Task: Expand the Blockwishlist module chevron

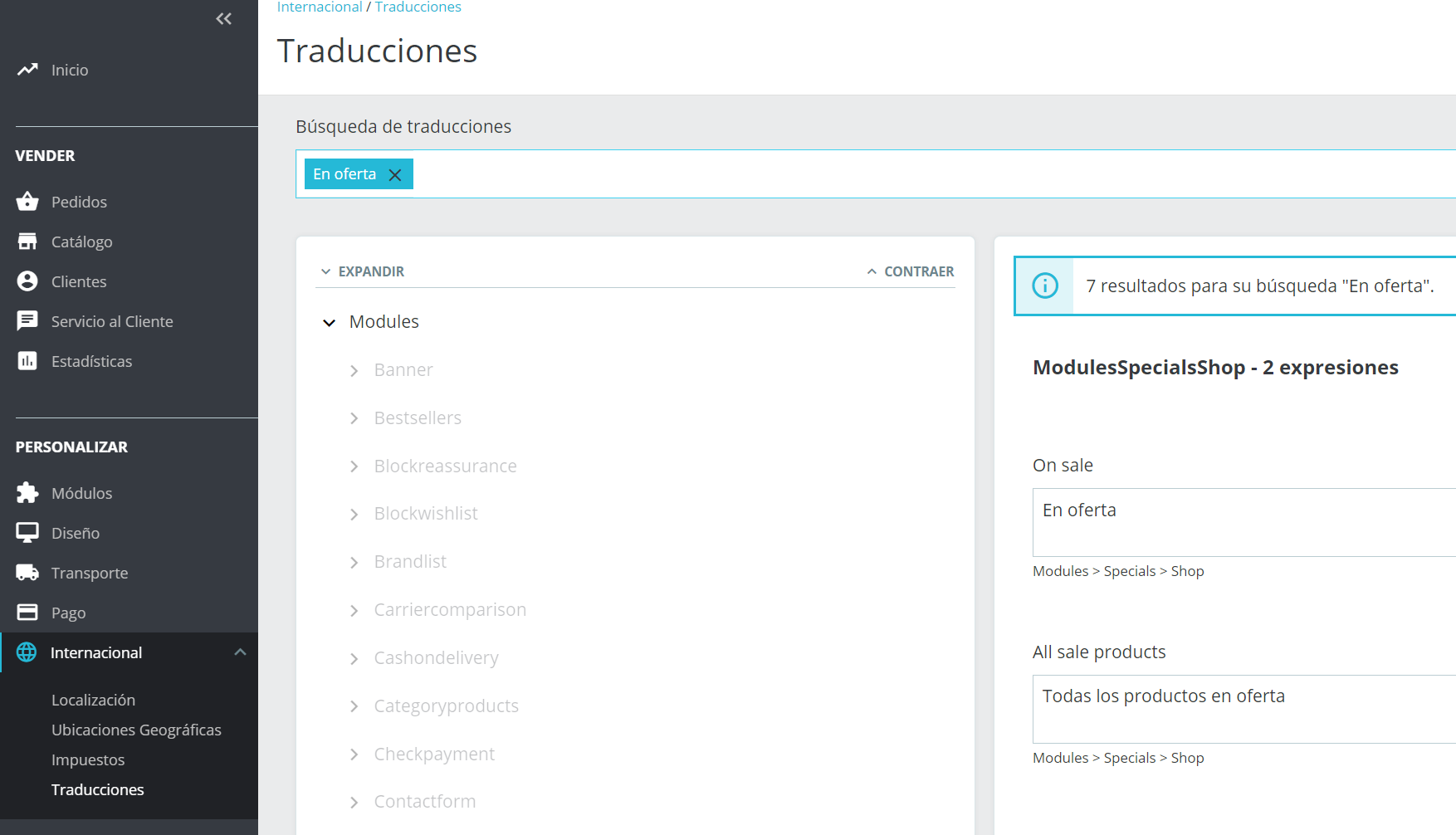Action: [354, 514]
